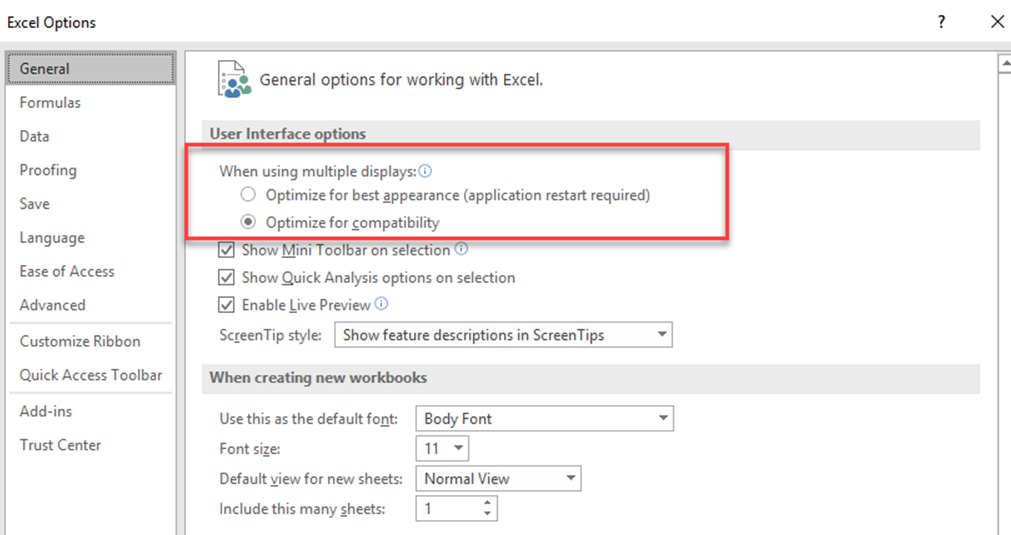Click the scrollbar up arrow

(1005, 63)
